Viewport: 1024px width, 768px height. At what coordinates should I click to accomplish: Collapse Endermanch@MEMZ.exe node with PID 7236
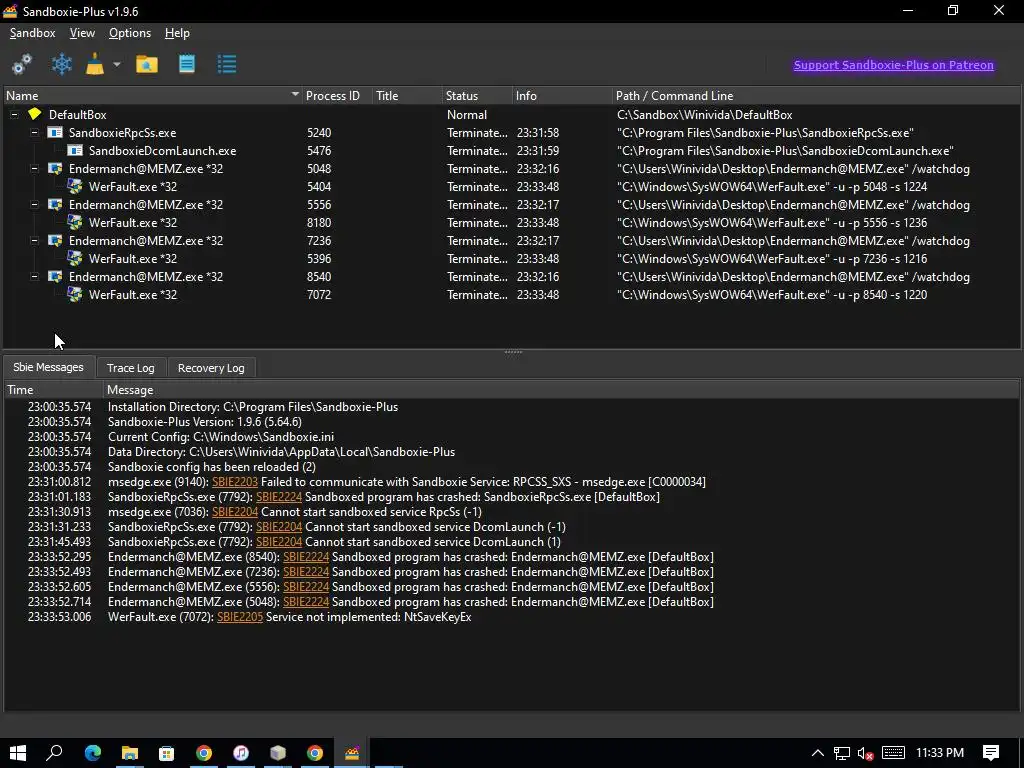35,240
